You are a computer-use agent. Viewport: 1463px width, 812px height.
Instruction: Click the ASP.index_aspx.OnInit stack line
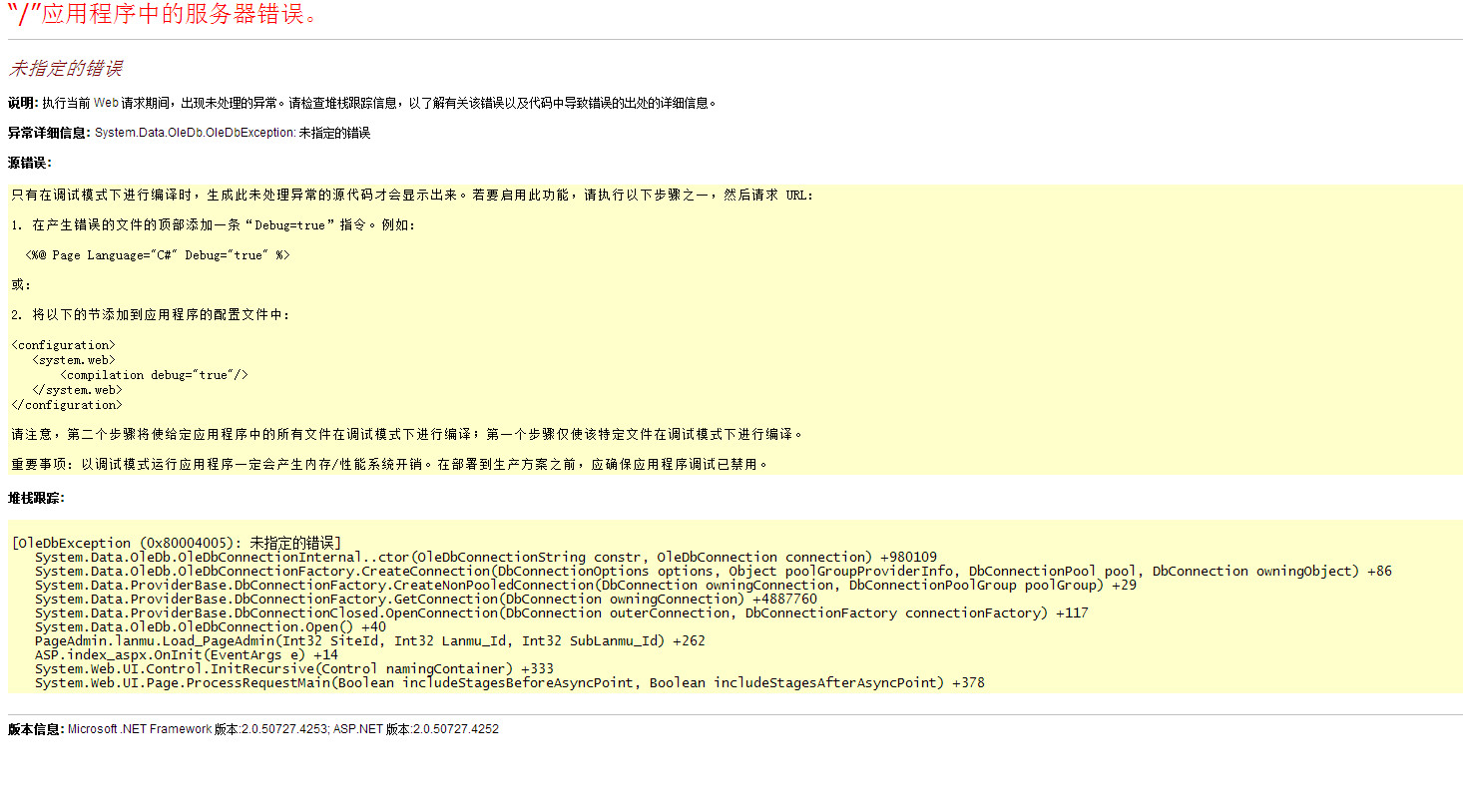coord(186,655)
